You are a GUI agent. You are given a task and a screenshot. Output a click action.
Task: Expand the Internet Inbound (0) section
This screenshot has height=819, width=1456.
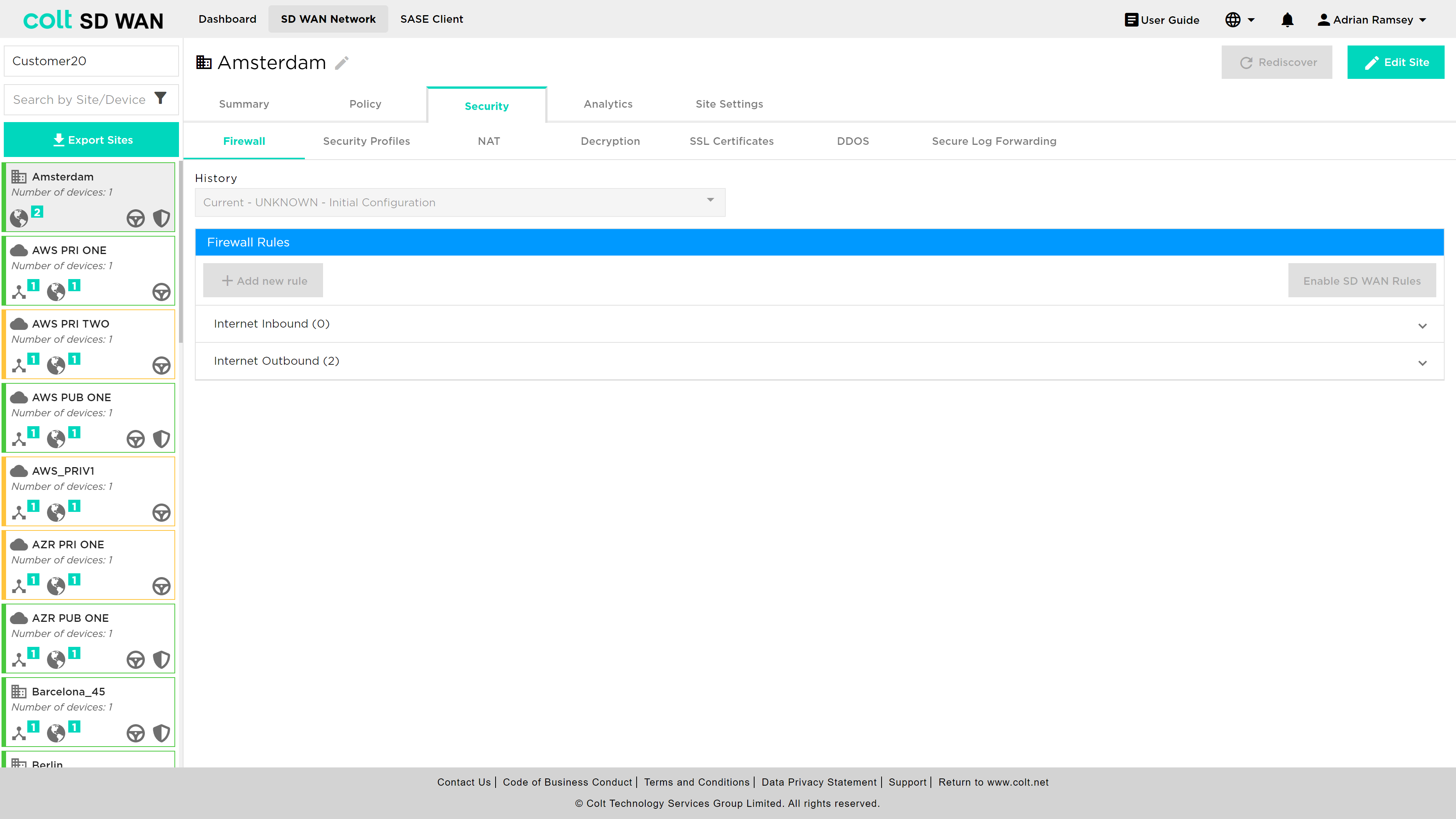click(819, 324)
